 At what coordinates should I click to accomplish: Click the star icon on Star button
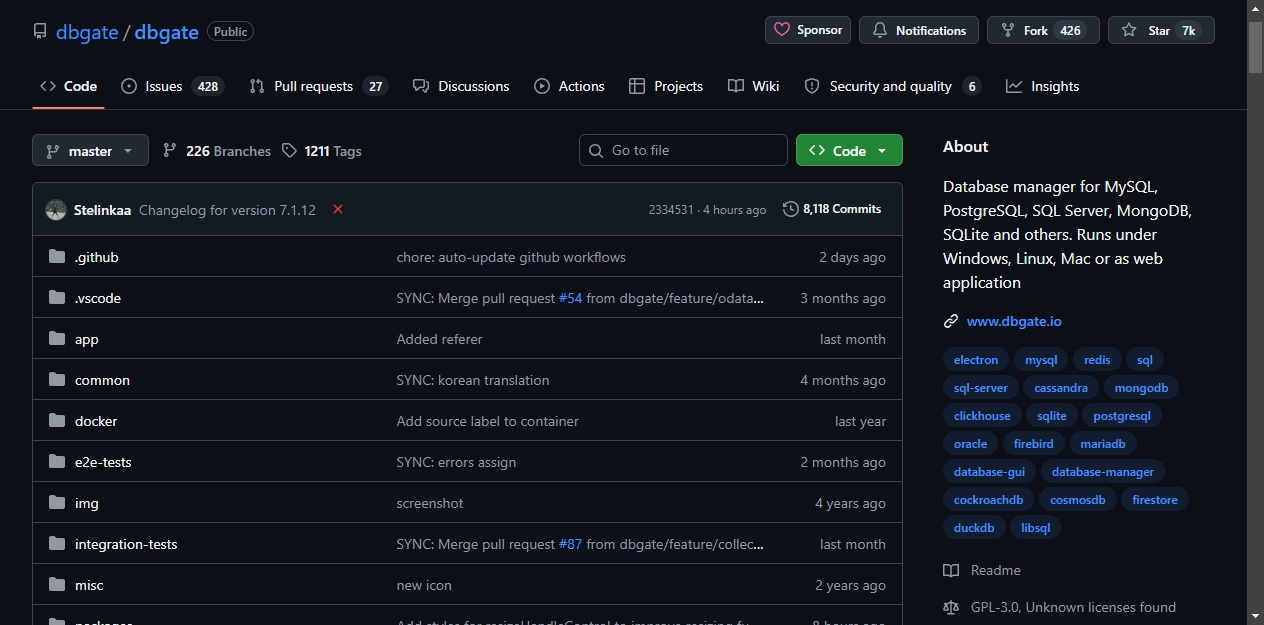coord(1129,30)
